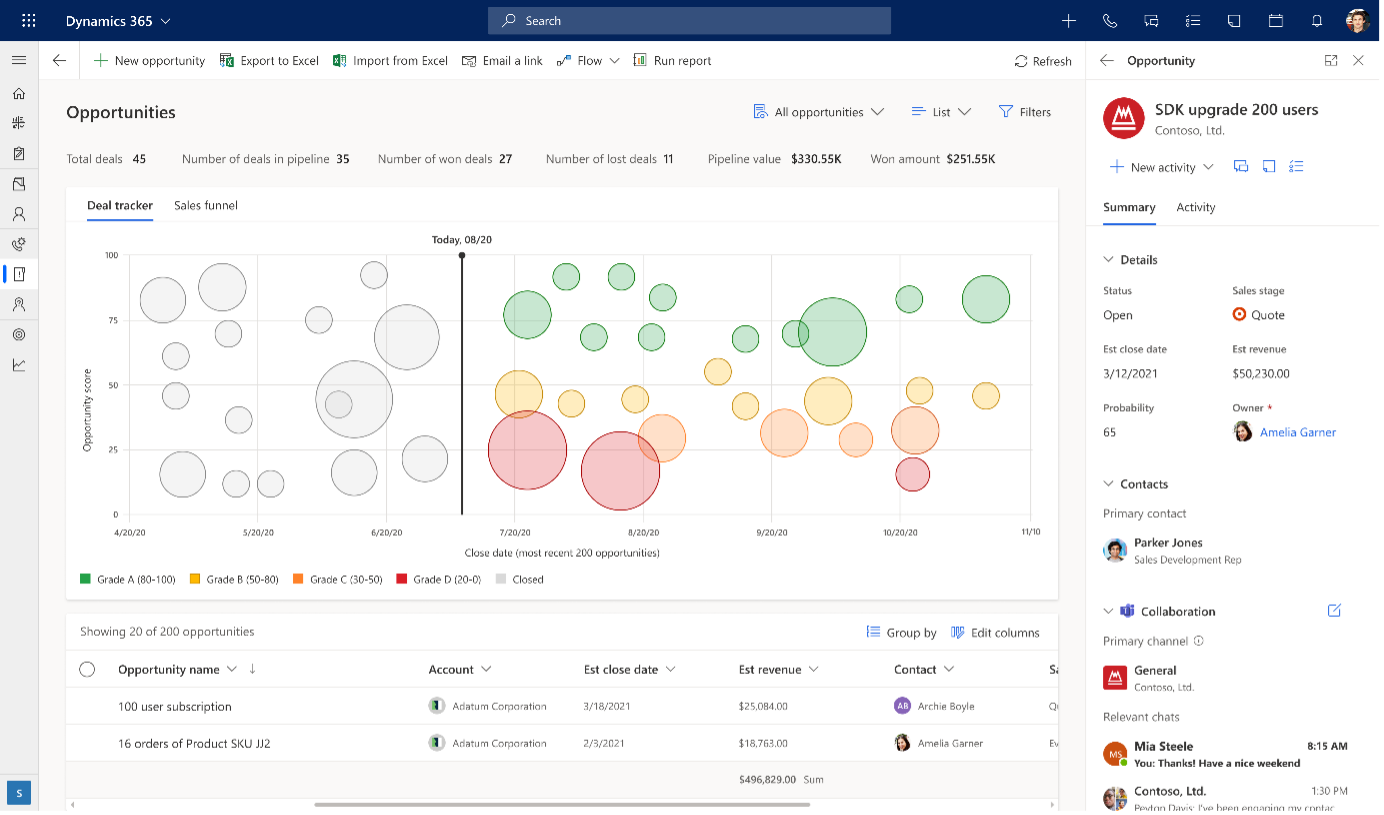The height and width of the screenshot is (815, 1384).
Task: Open the phone-with-gear icon in sidebar
Action: click(x=19, y=244)
